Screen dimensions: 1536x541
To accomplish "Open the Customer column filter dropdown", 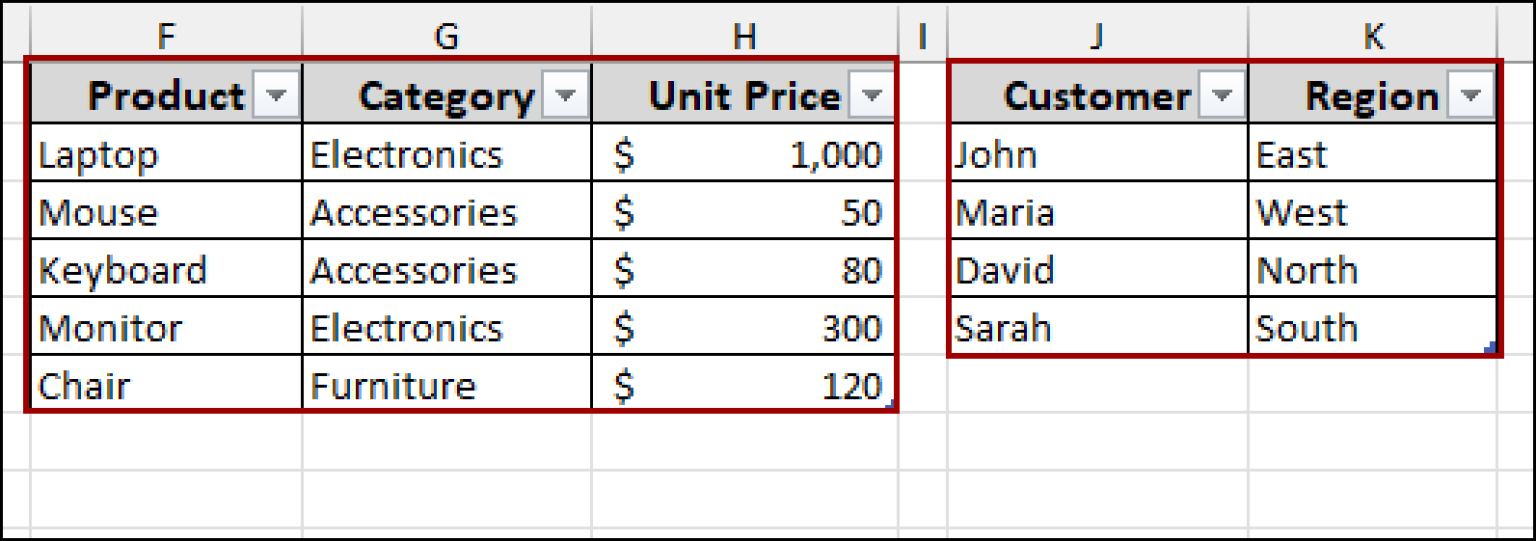I will tap(1221, 96).
